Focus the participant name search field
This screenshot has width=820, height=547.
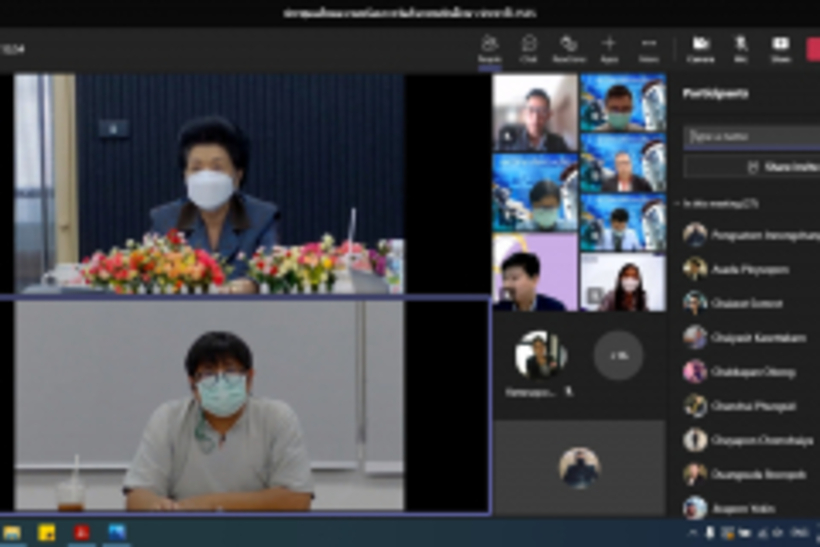pos(752,137)
